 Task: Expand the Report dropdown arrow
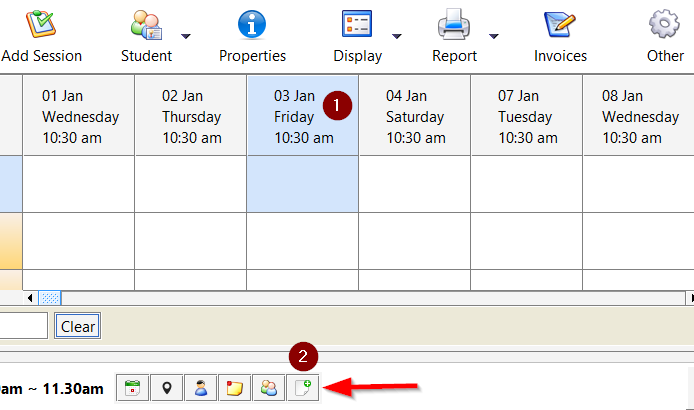pyautogui.click(x=493, y=36)
